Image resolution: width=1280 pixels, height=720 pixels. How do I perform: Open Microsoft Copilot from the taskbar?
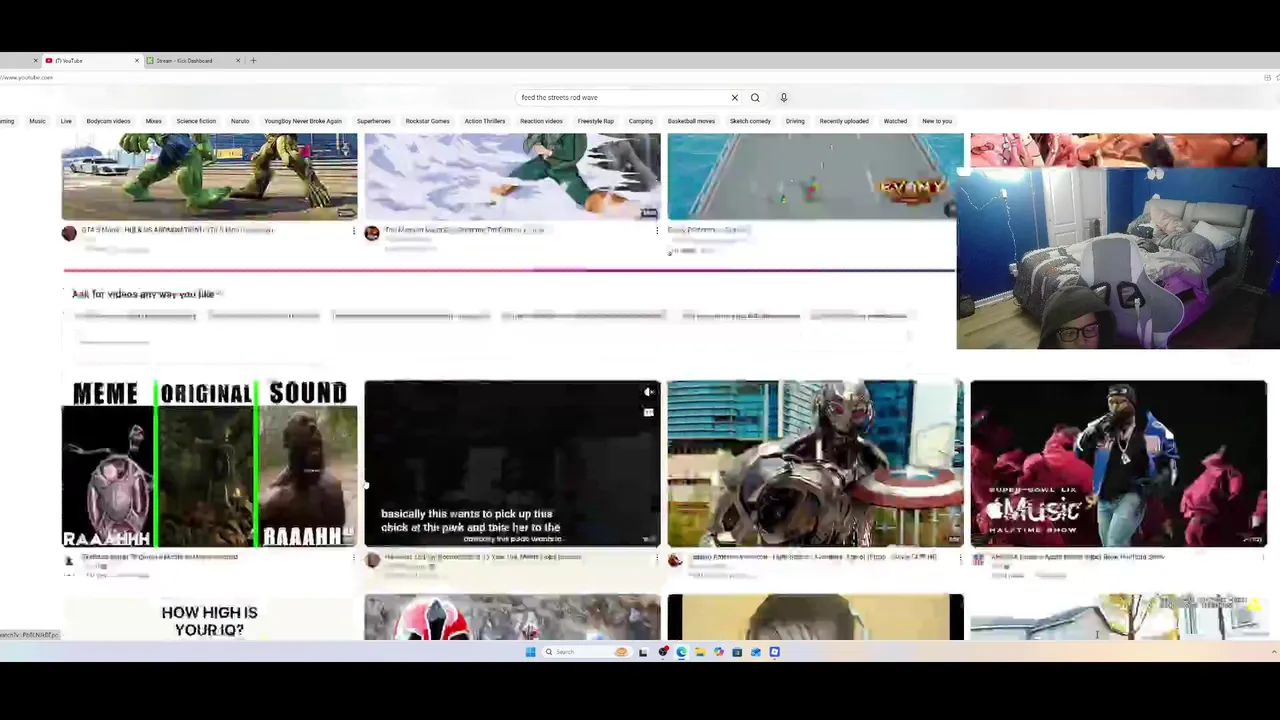click(718, 652)
